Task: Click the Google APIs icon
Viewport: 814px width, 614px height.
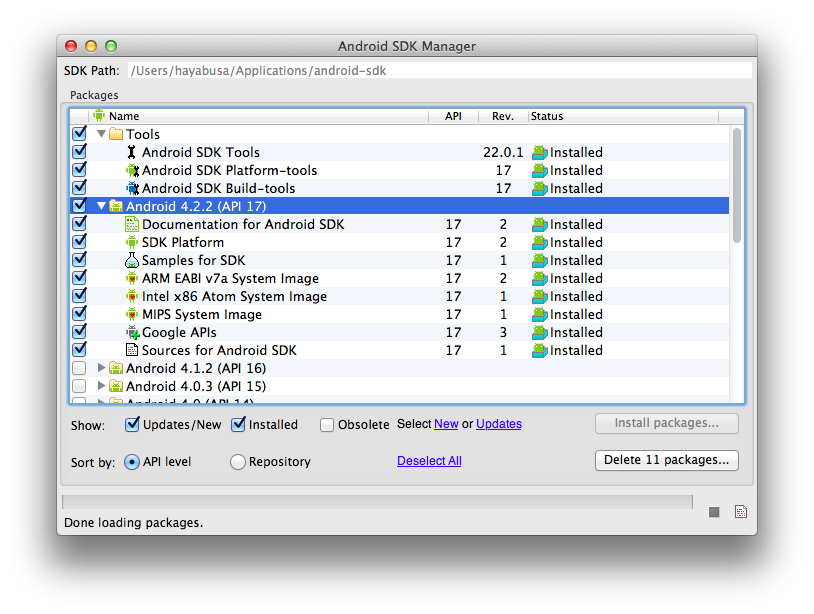Action: pyautogui.click(x=132, y=332)
